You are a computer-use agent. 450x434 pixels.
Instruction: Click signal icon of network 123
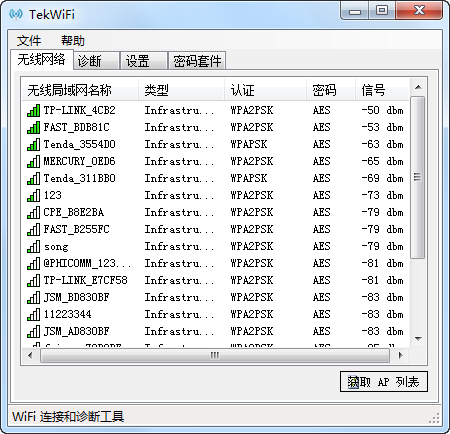[33, 195]
